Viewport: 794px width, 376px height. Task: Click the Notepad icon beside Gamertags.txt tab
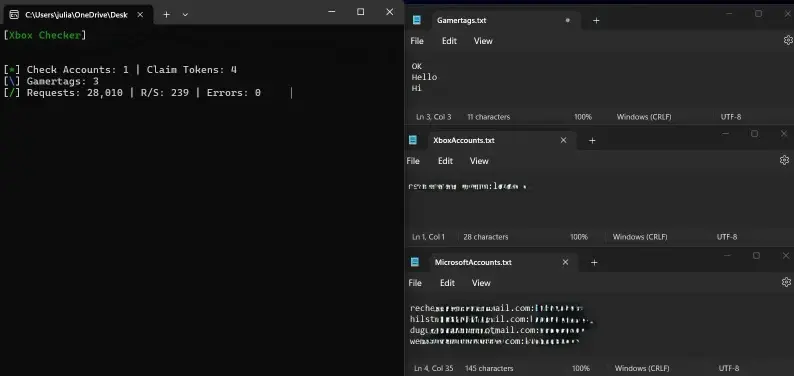(417, 20)
